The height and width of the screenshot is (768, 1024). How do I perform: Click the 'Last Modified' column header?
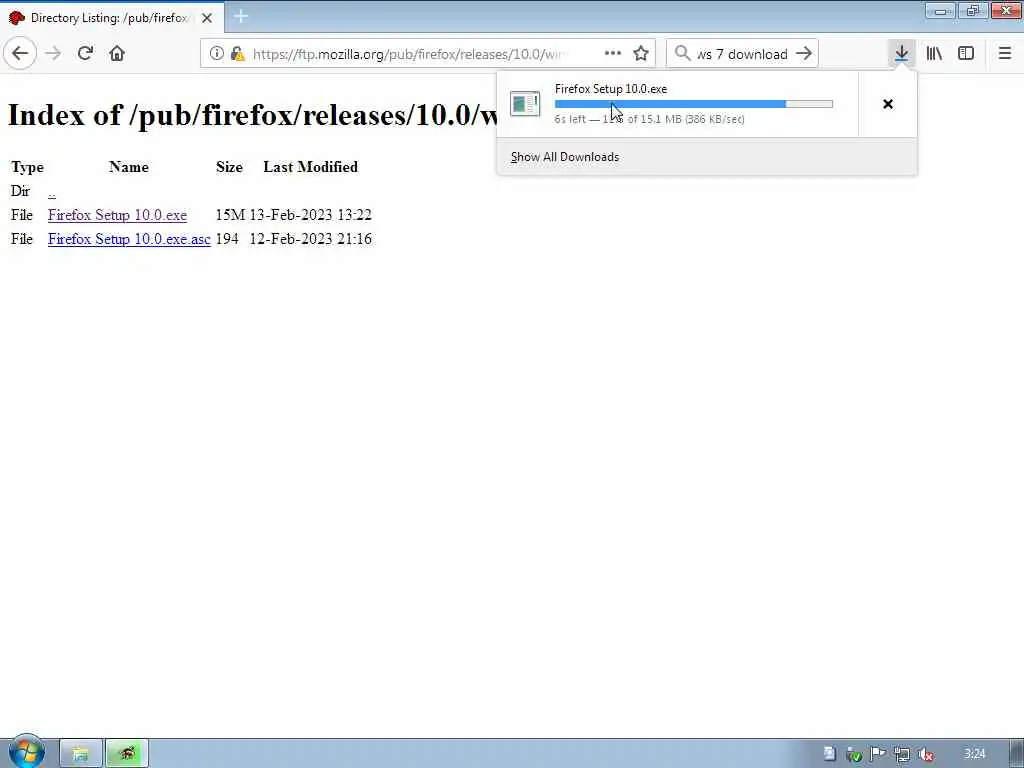[310, 167]
